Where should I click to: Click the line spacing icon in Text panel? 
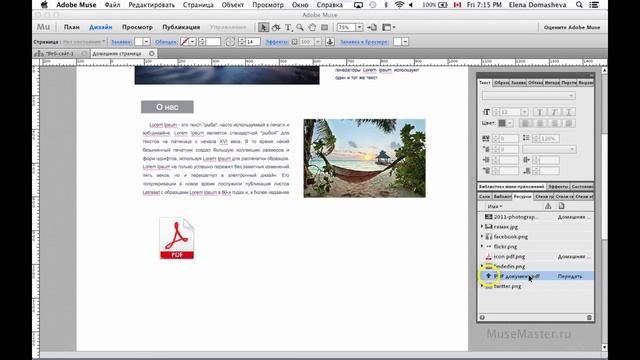point(526,139)
